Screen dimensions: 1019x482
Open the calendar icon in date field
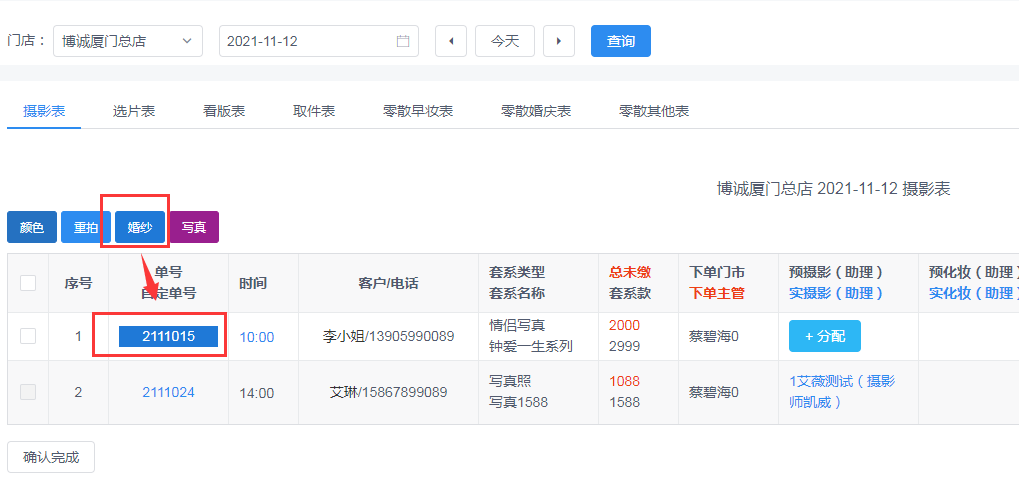click(403, 42)
